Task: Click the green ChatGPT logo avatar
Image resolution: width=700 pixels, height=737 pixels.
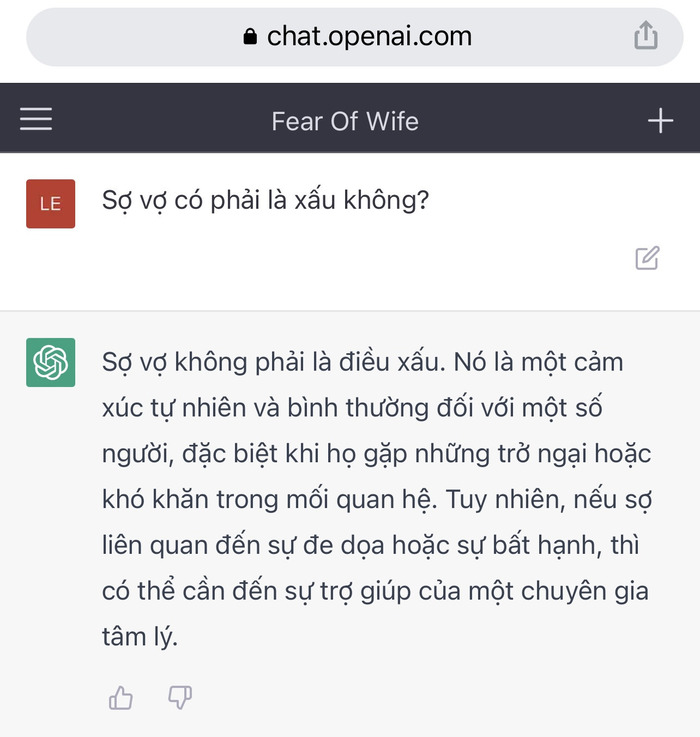Action: pyautogui.click(x=50, y=362)
